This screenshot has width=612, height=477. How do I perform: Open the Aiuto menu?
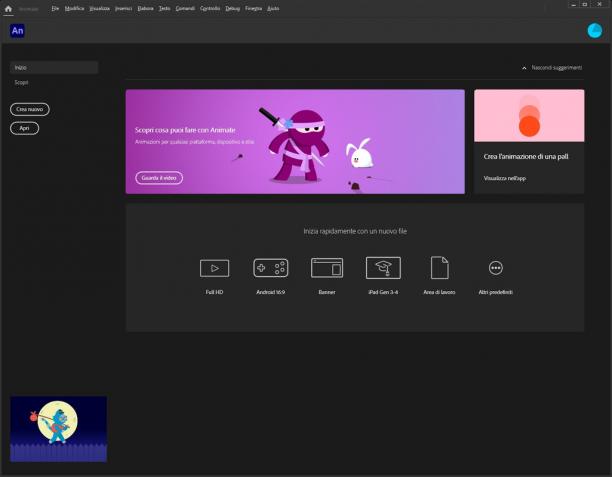pyautogui.click(x=273, y=8)
